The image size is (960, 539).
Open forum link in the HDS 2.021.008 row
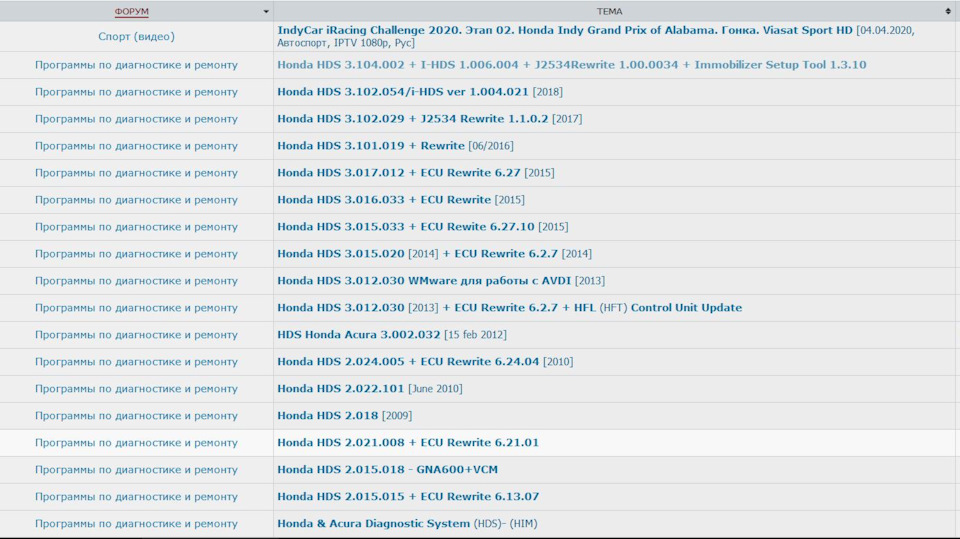tap(137, 442)
